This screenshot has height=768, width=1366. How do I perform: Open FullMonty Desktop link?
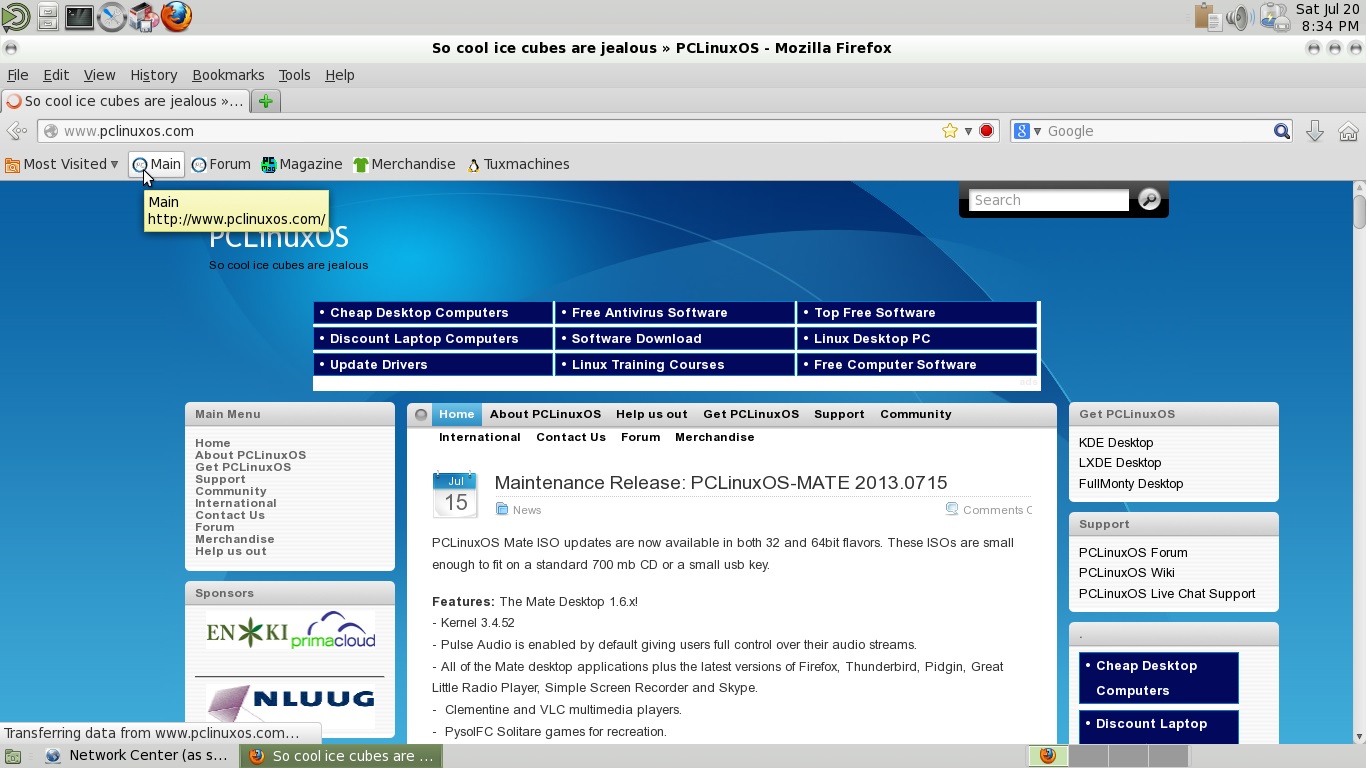(1131, 484)
